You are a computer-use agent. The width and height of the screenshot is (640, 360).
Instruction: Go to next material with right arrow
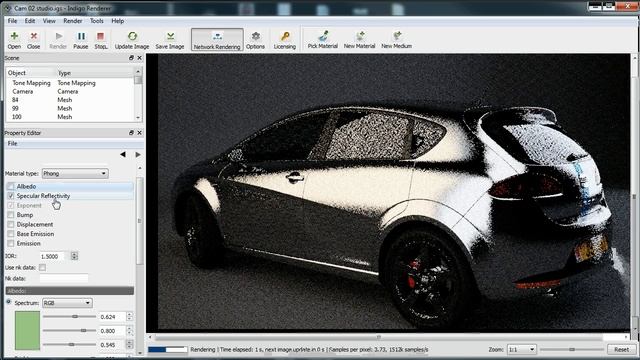138,154
